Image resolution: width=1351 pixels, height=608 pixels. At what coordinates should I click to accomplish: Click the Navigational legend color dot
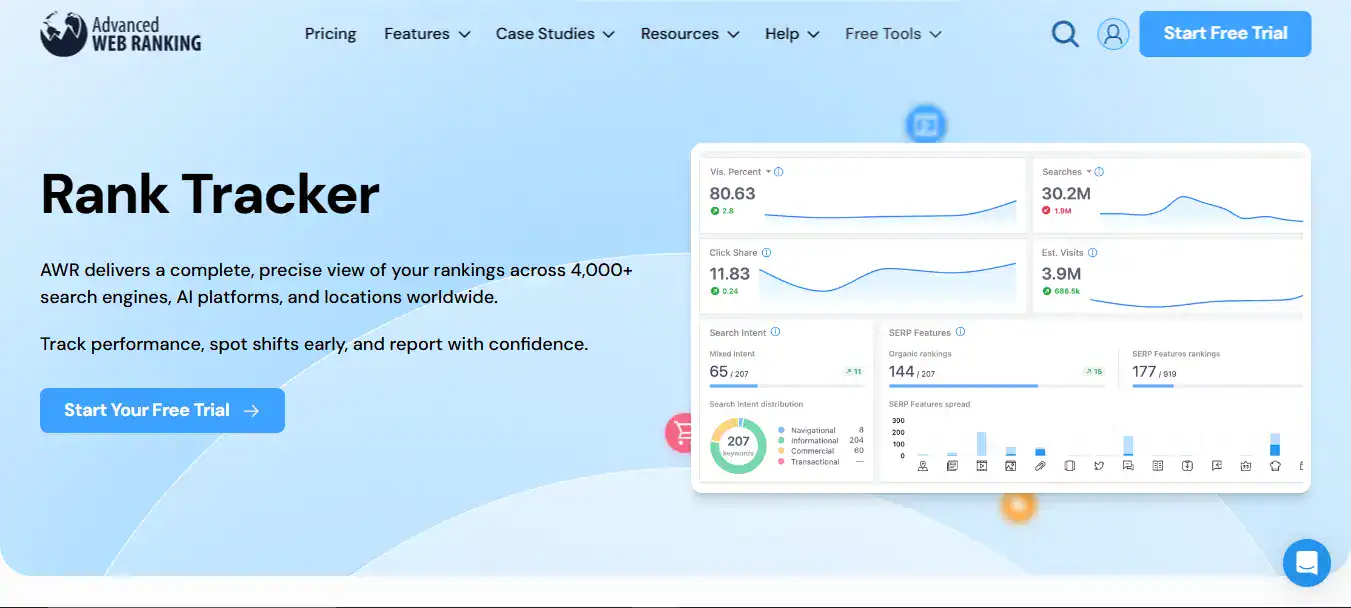(781, 430)
